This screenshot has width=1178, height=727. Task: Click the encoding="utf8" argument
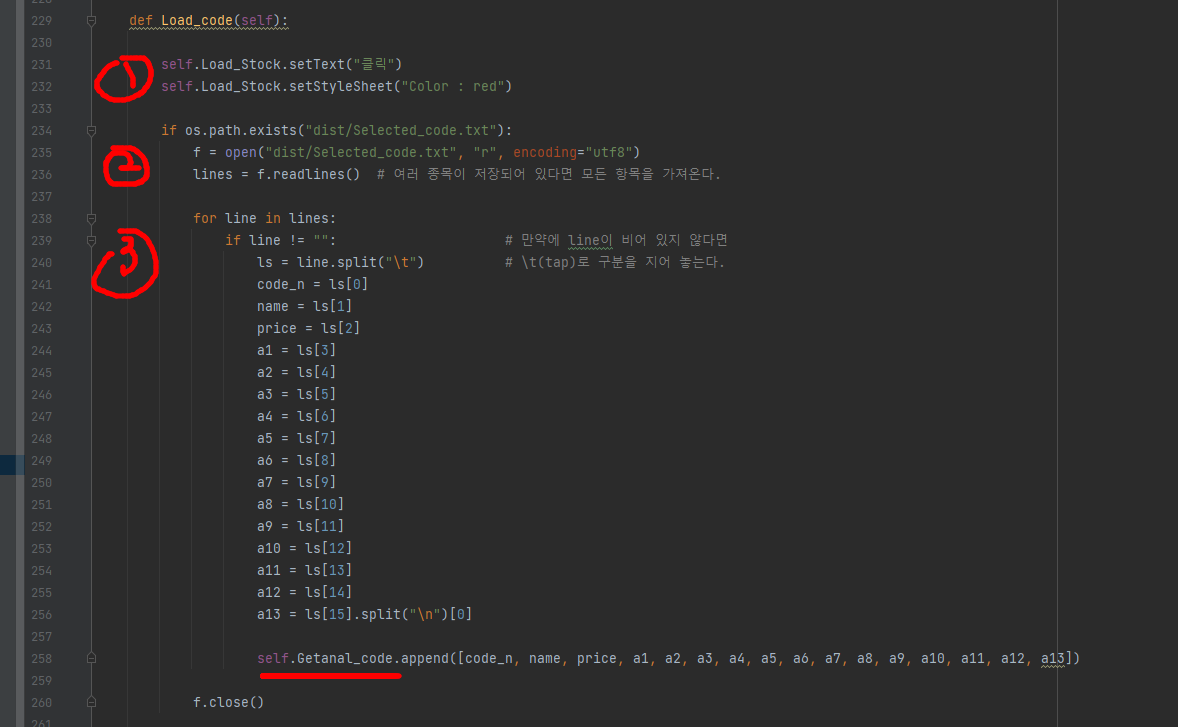(x=572, y=152)
